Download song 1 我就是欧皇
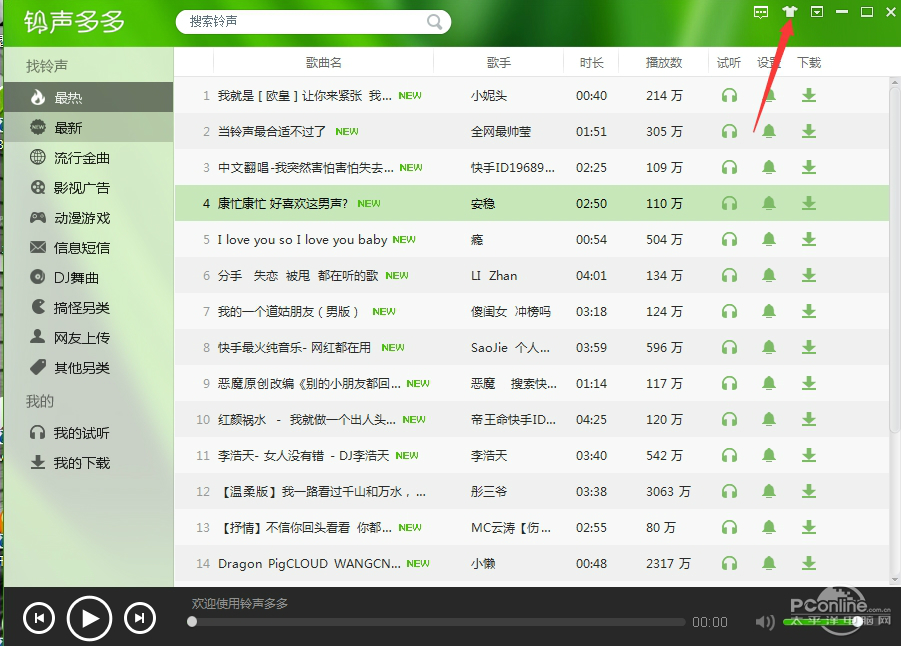901x646 pixels. pyautogui.click(x=809, y=95)
